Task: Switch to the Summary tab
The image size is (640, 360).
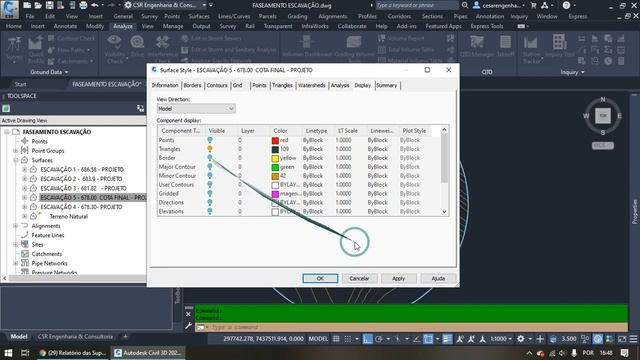Action: pyautogui.click(x=387, y=85)
